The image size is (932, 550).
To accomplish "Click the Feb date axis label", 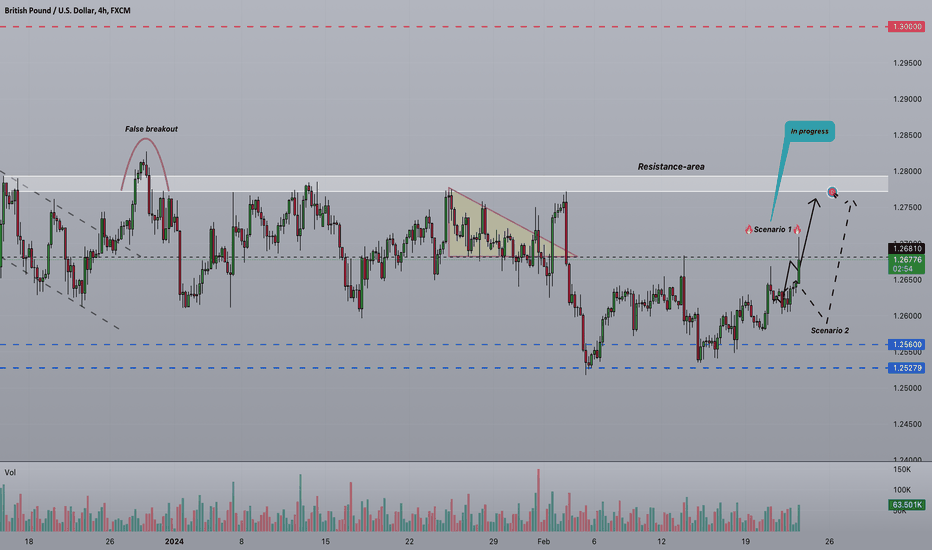I will [x=543, y=541].
